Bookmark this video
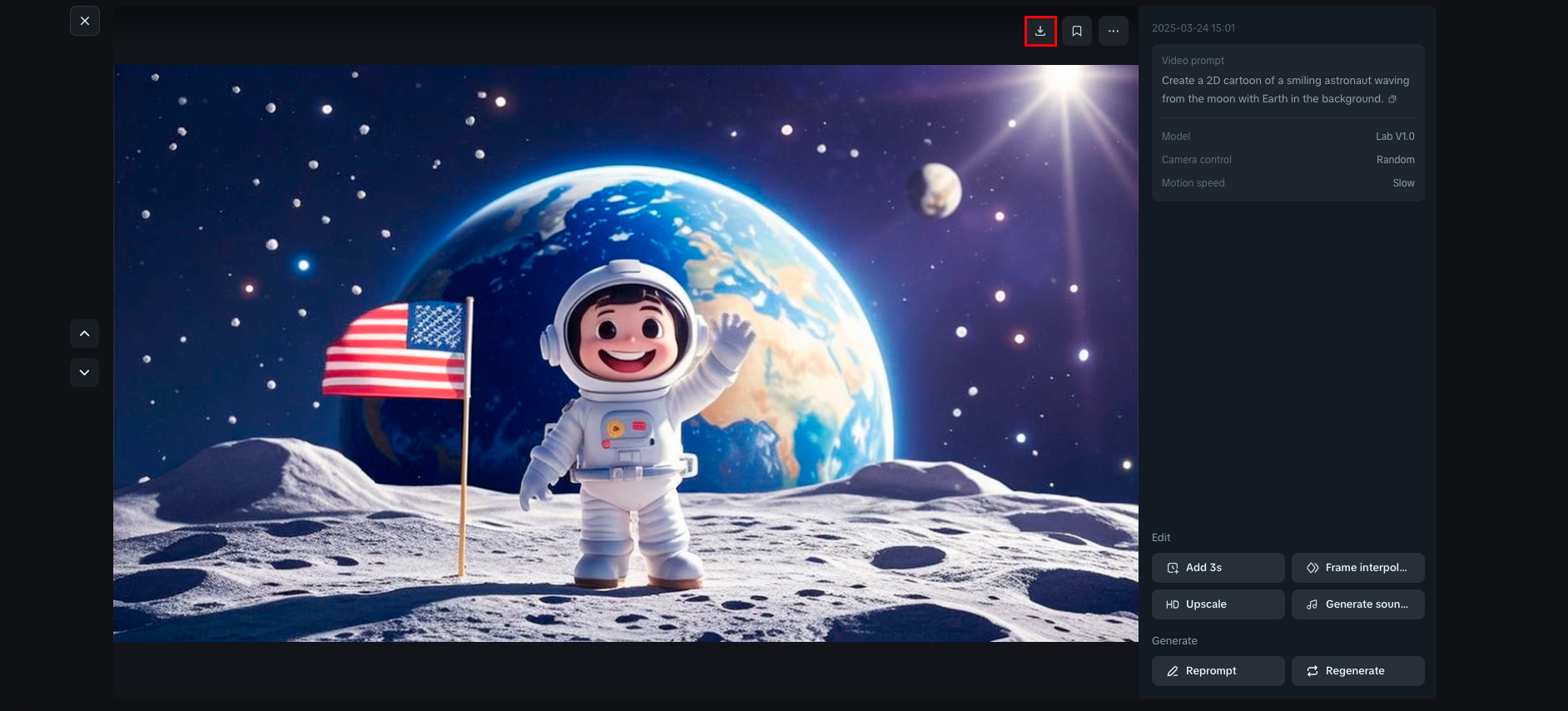Screen dimensions: 1568x711 (x=1077, y=31)
